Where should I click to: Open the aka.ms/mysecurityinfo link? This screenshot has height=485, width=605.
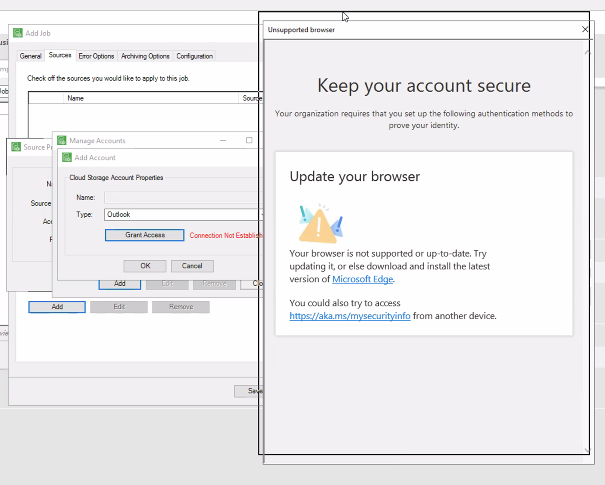point(350,316)
